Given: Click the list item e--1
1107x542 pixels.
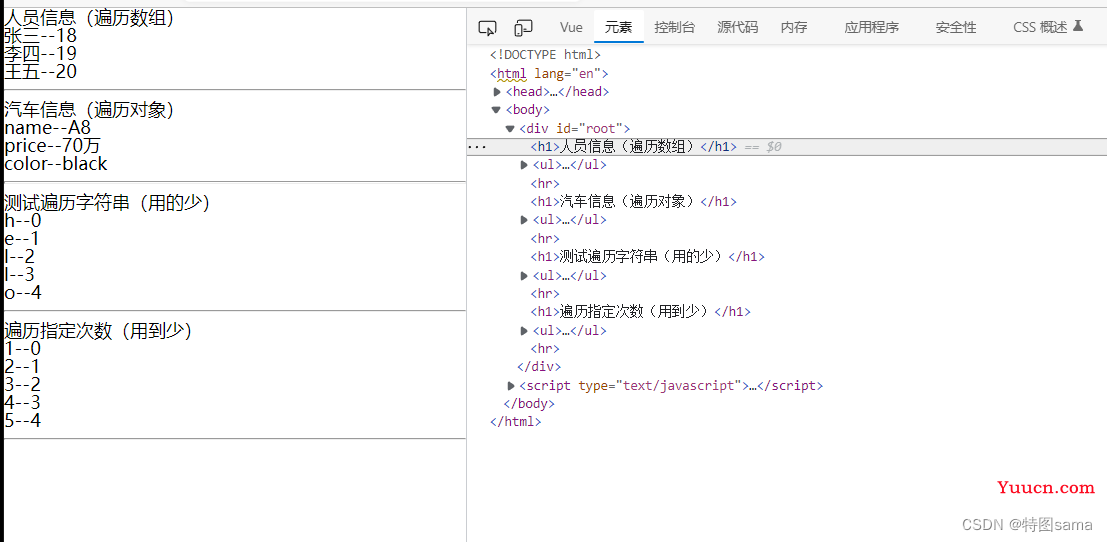Looking at the screenshot, I should pyautogui.click(x=22, y=239).
